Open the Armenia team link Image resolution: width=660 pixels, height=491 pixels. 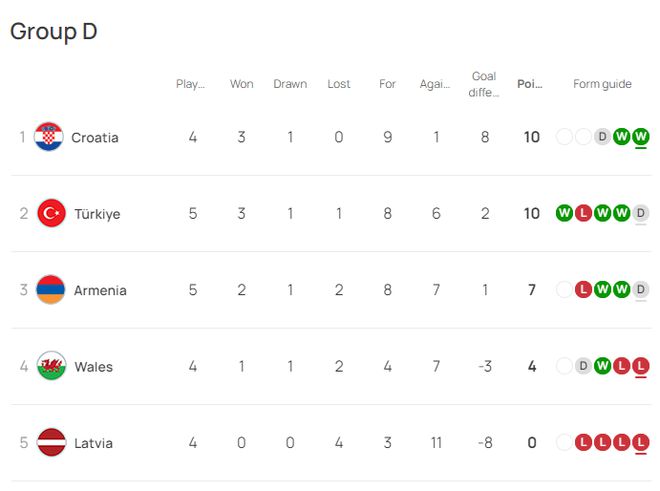coord(100,290)
